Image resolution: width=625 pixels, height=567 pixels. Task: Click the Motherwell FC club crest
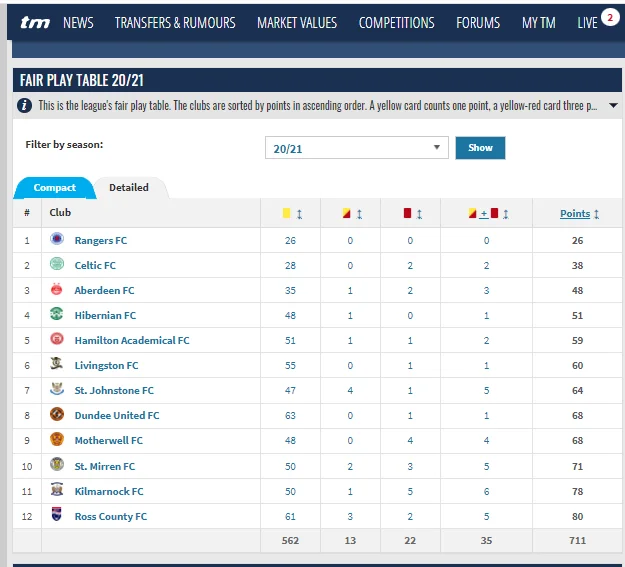coord(57,440)
